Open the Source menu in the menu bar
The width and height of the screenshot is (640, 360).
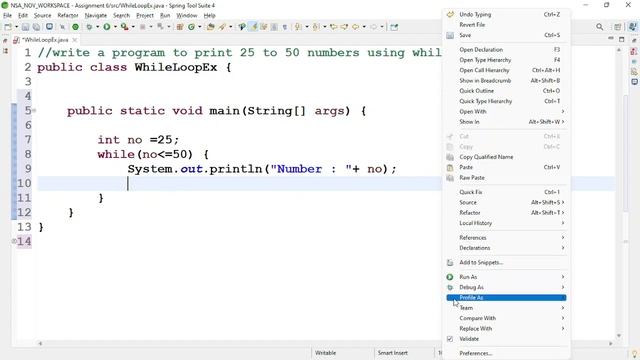pyautogui.click(x=42, y=16)
